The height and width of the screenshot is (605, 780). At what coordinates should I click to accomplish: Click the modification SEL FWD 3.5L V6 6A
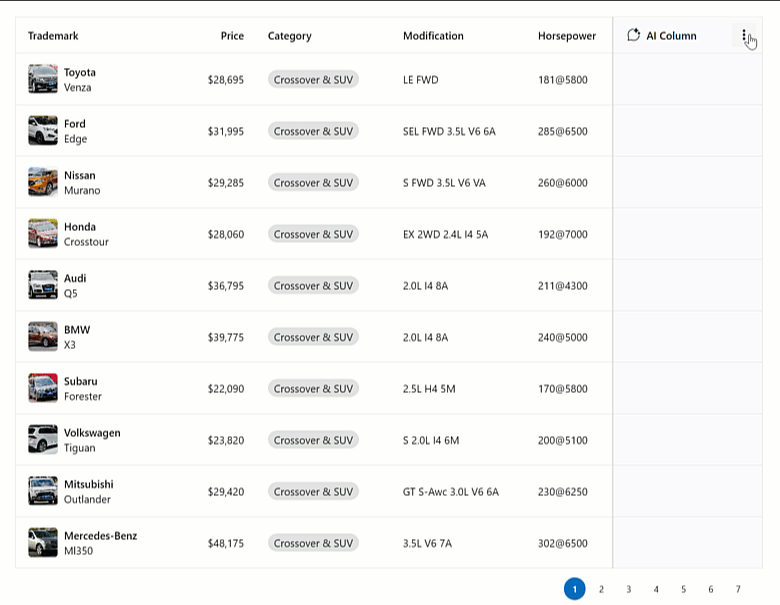(449, 131)
